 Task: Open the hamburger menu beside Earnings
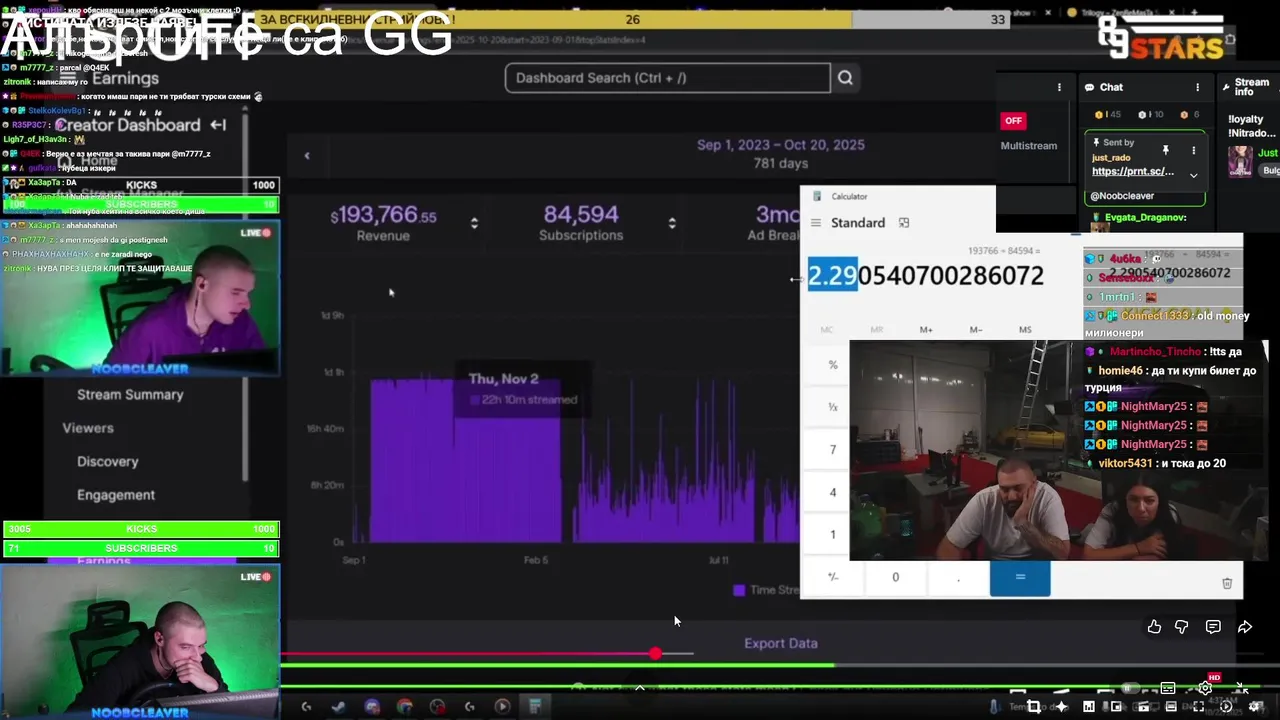[x=68, y=77]
